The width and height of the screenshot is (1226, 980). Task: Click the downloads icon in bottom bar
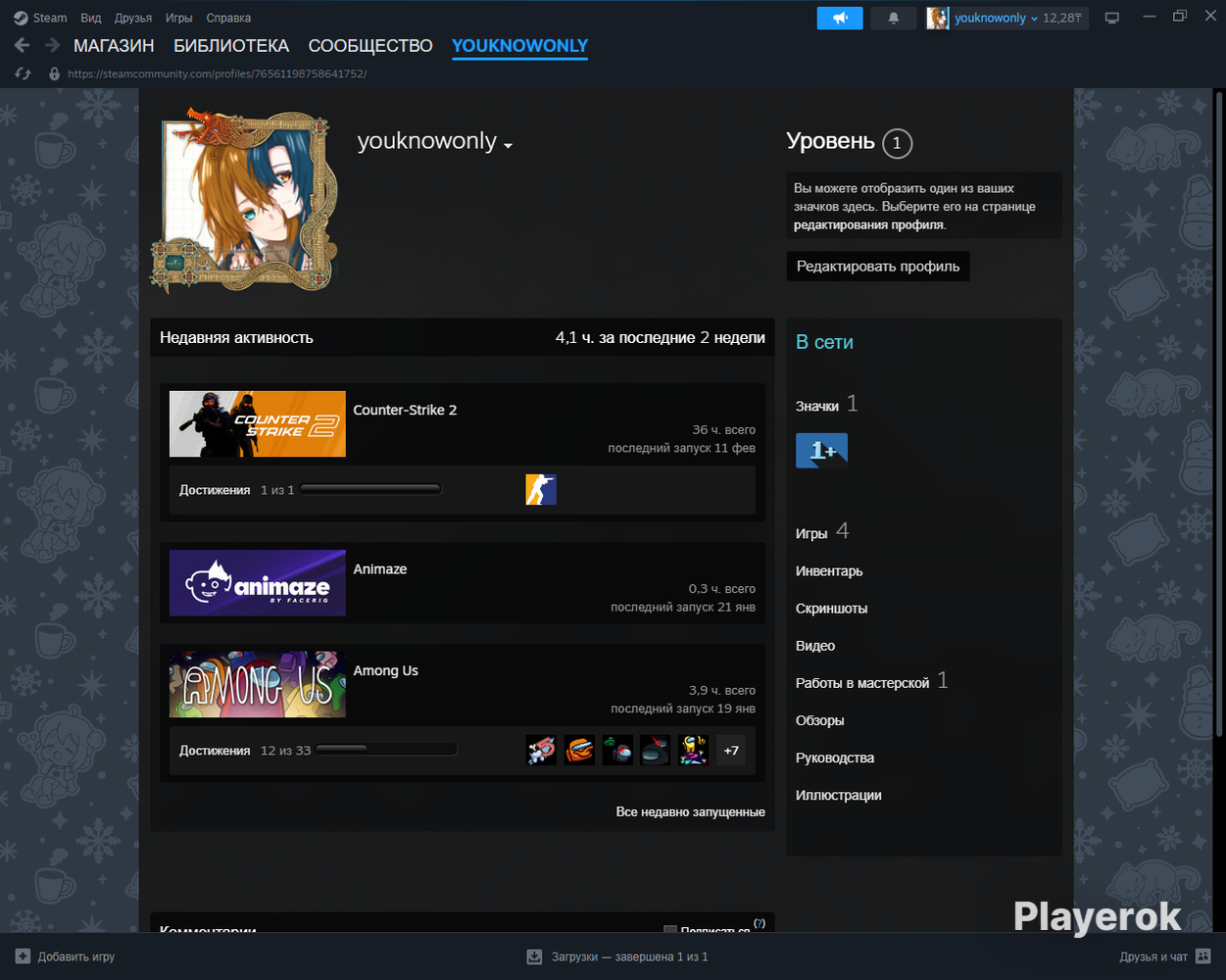tap(534, 956)
